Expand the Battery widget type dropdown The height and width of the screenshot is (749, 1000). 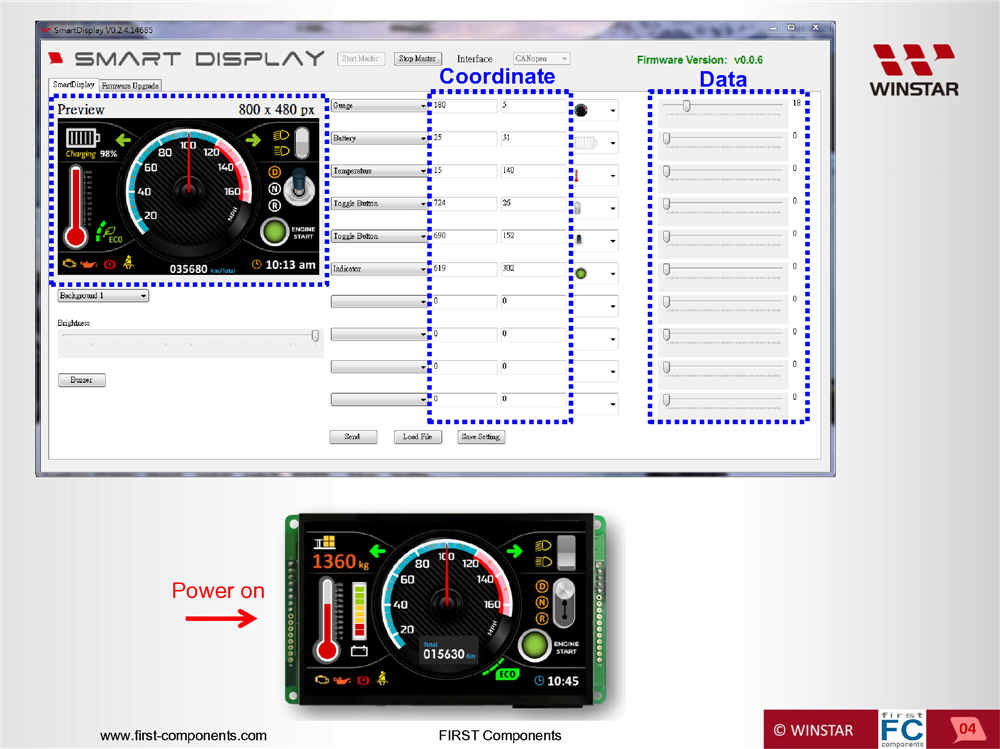click(x=379, y=138)
